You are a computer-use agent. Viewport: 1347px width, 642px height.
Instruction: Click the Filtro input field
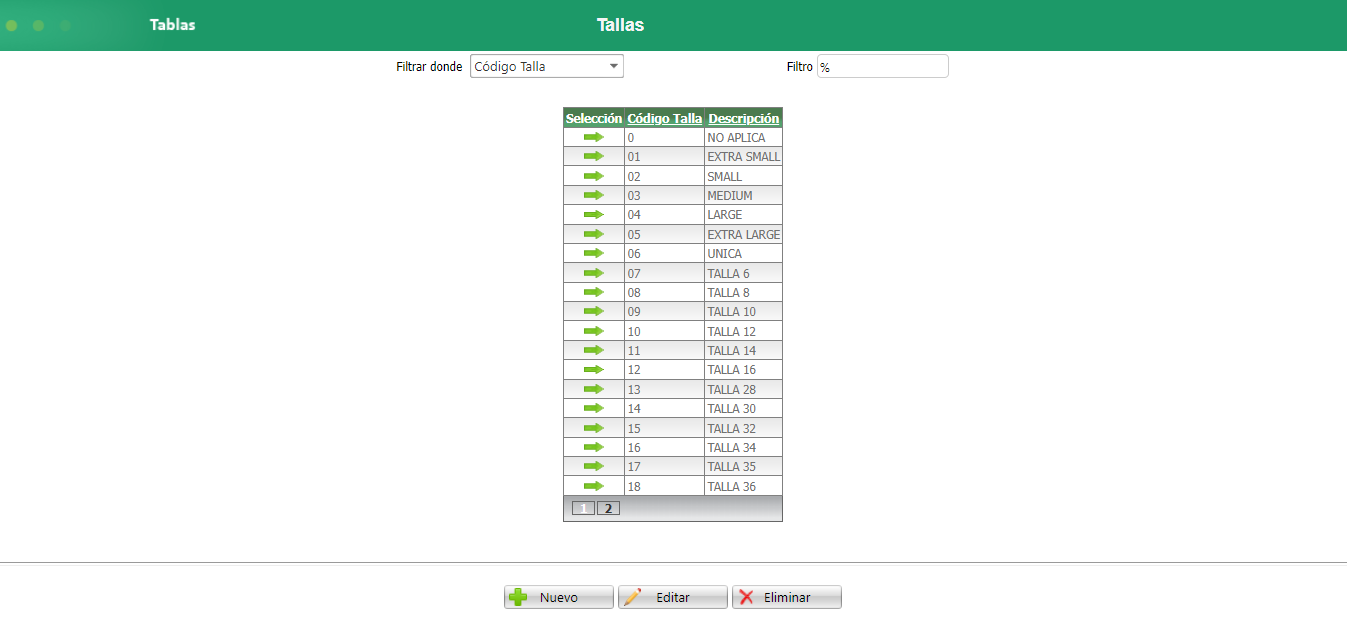point(883,67)
